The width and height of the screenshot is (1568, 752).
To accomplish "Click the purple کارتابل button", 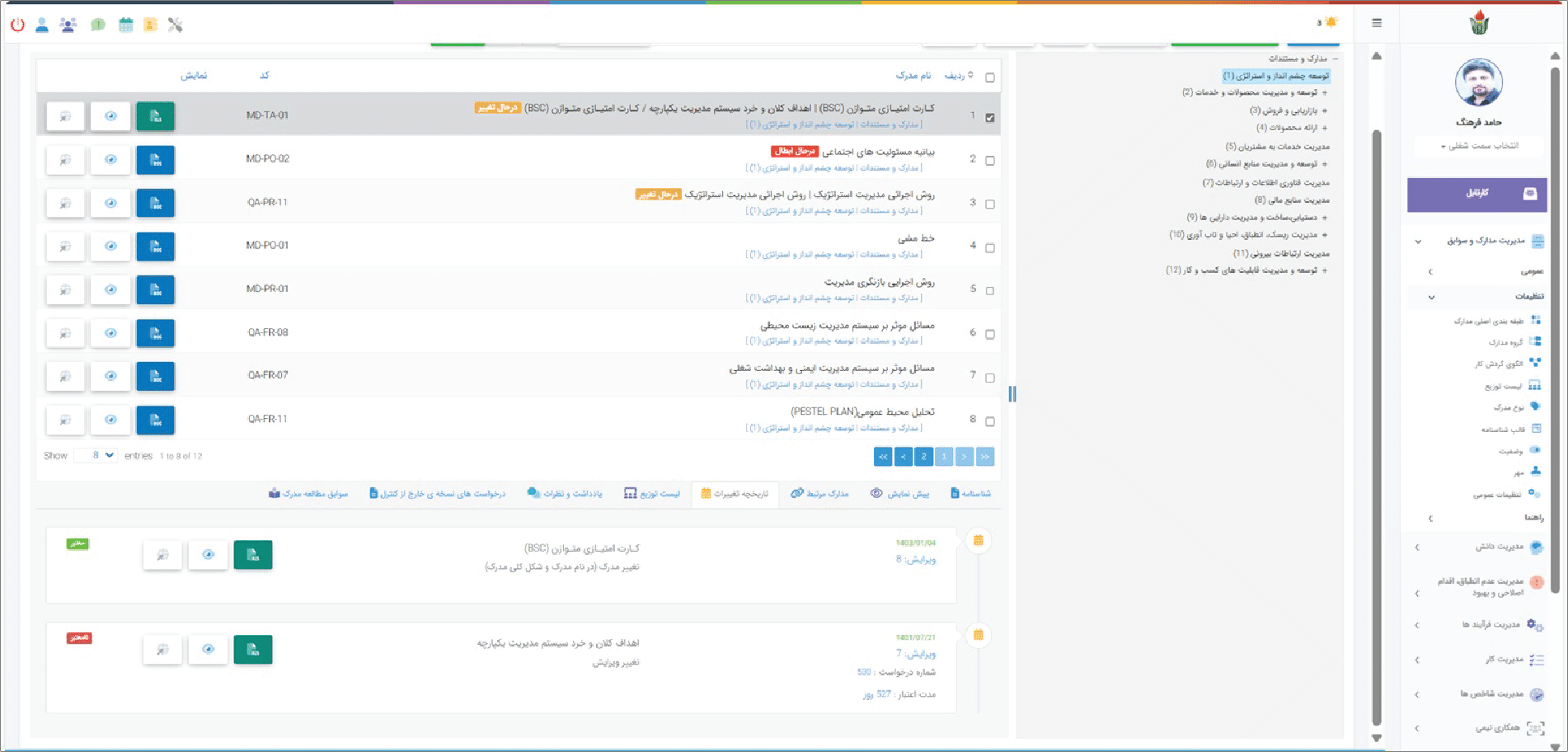I will [1476, 194].
